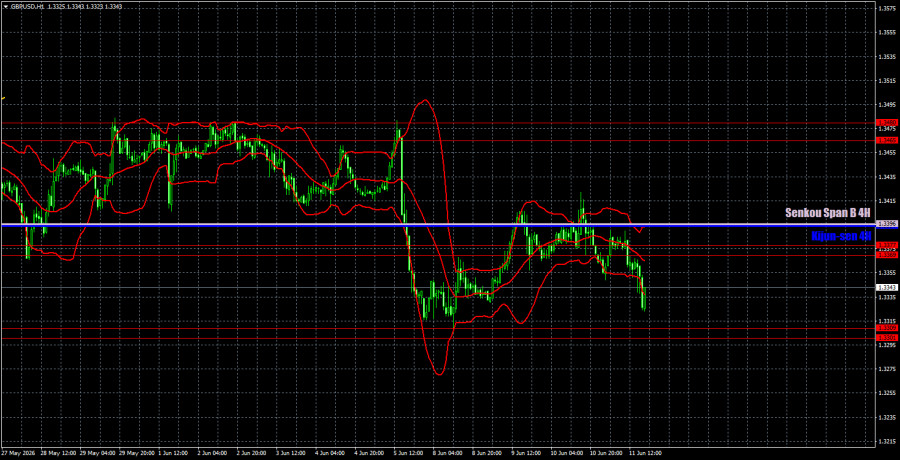Click the 1.3455 price scale value
The width and height of the screenshot is (900, 460).
(885, 153)
